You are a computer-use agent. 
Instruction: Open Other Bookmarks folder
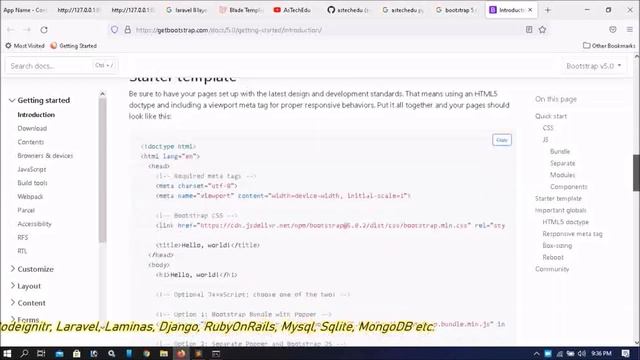click(x=609, y=46)
